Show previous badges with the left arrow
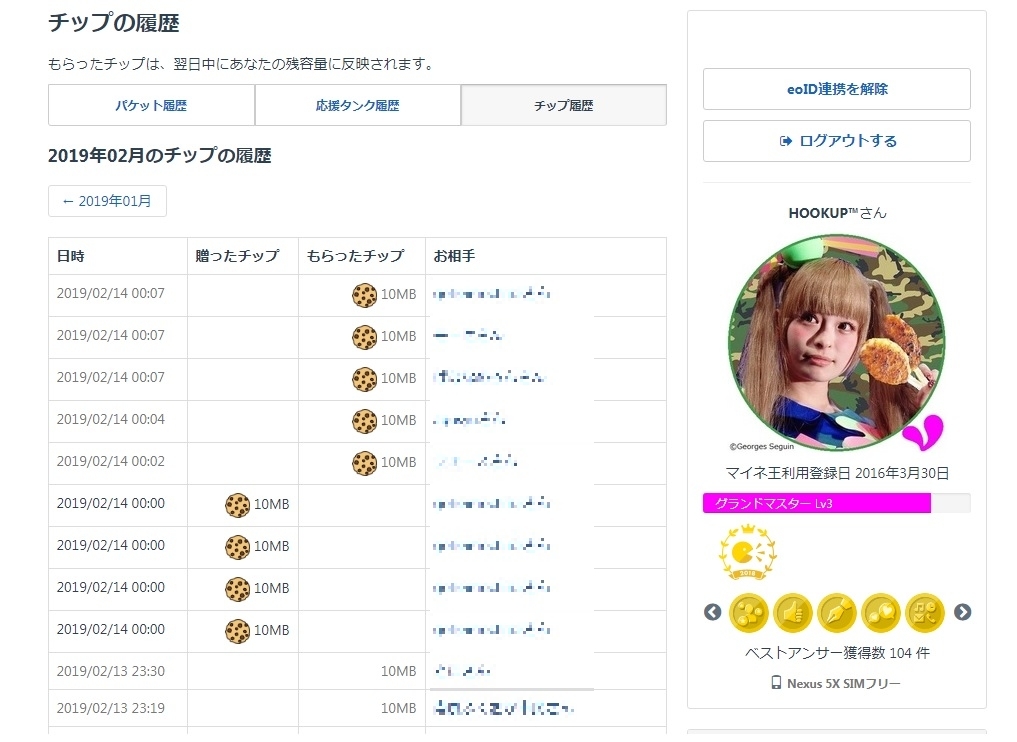Viewport: 1017px width, 742px height. tap(712, 612)
